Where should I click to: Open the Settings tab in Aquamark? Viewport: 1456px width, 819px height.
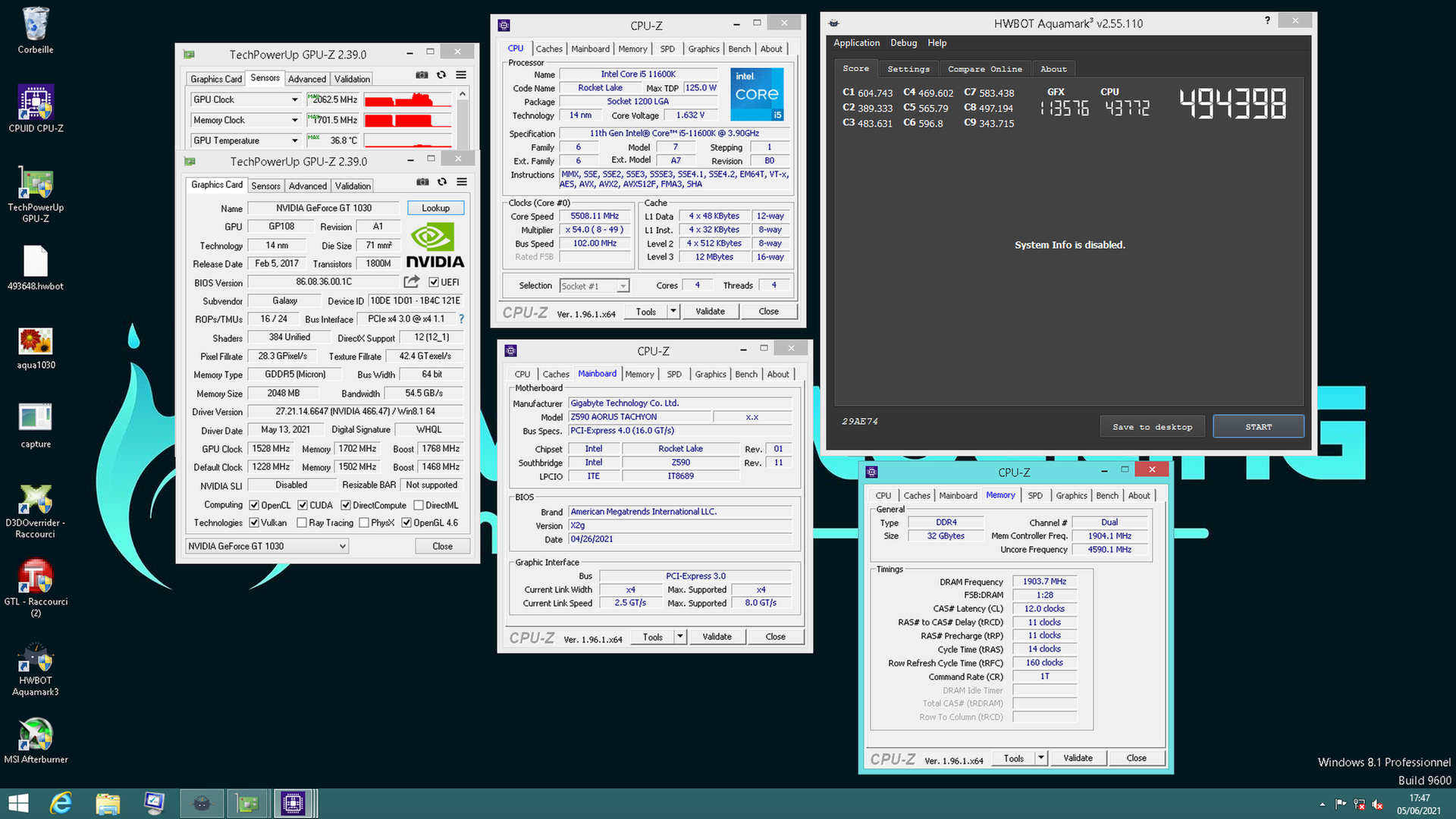(908, 69)
